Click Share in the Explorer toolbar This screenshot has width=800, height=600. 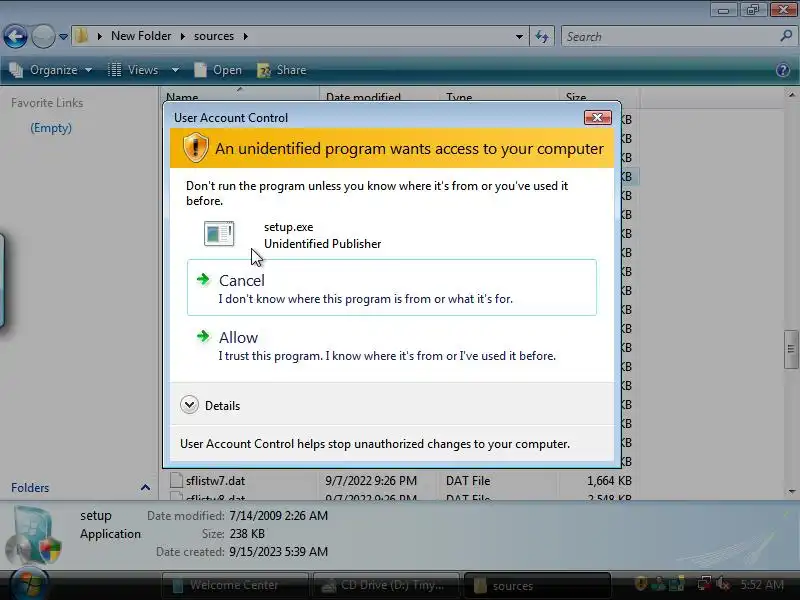click(x=282, y=70)
